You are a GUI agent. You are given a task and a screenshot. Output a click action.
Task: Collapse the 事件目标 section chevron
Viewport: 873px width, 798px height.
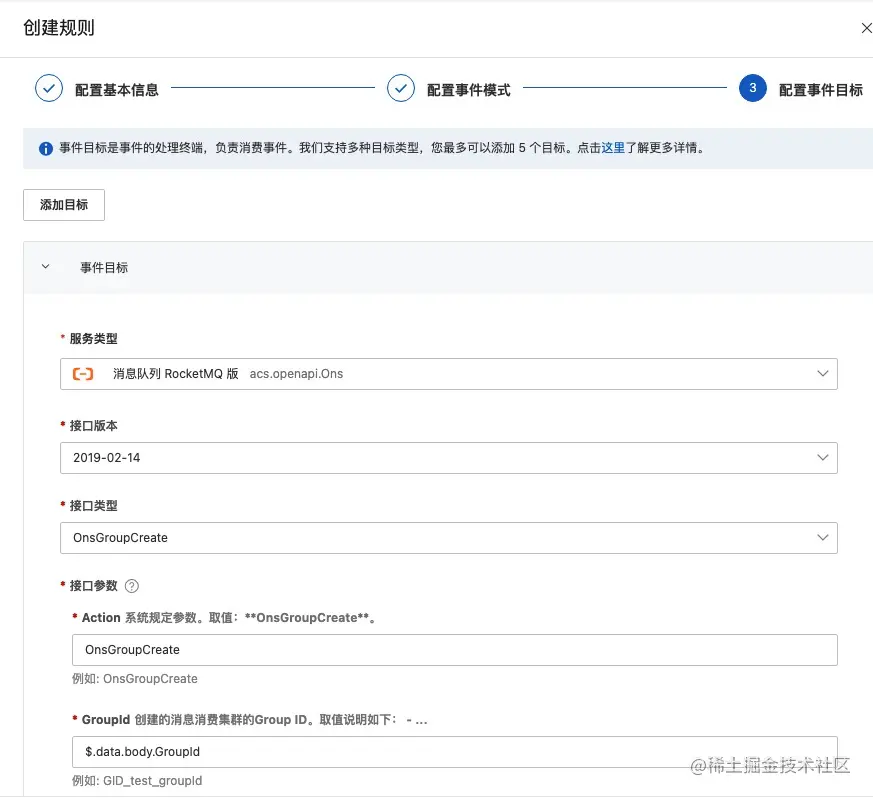click(x=46, y=267)
